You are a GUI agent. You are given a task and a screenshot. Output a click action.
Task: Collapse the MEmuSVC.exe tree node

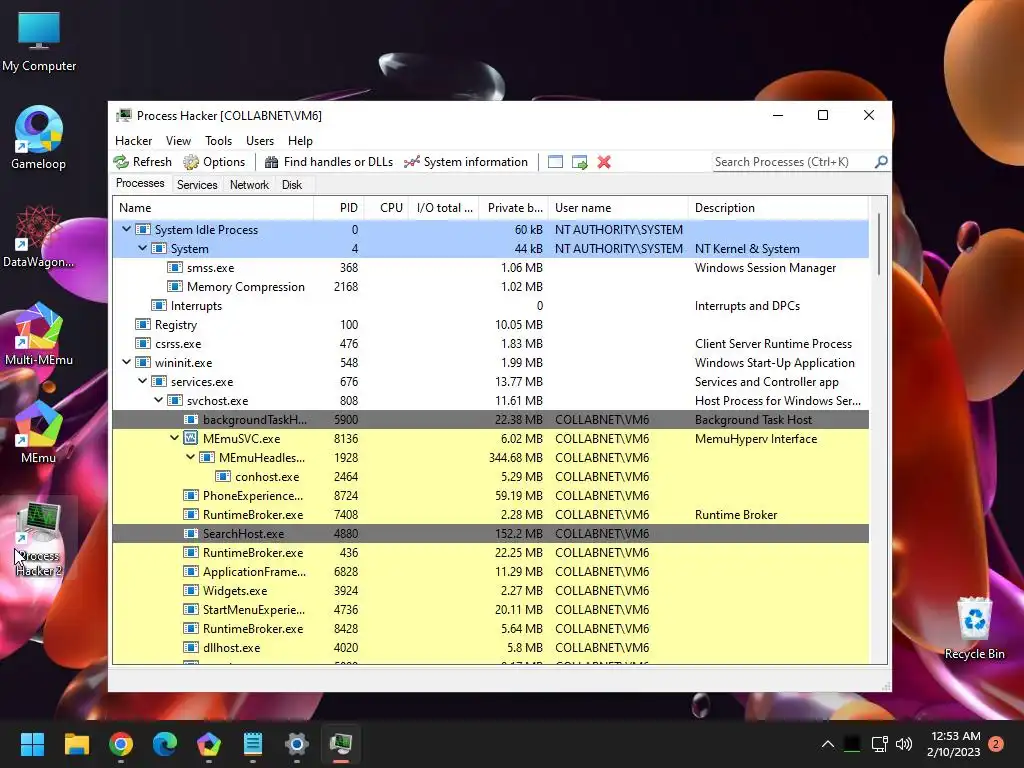[174, 438]
